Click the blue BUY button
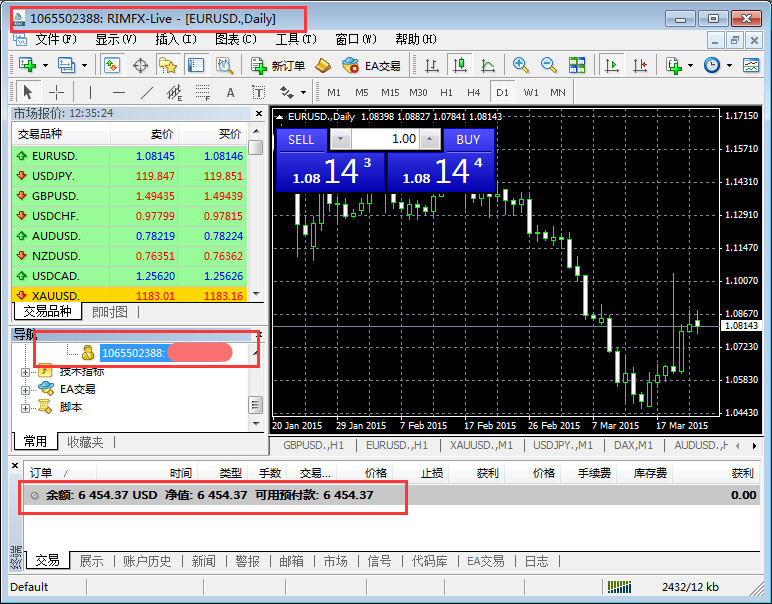The image size is (772, 604). (x=468, y=140)
